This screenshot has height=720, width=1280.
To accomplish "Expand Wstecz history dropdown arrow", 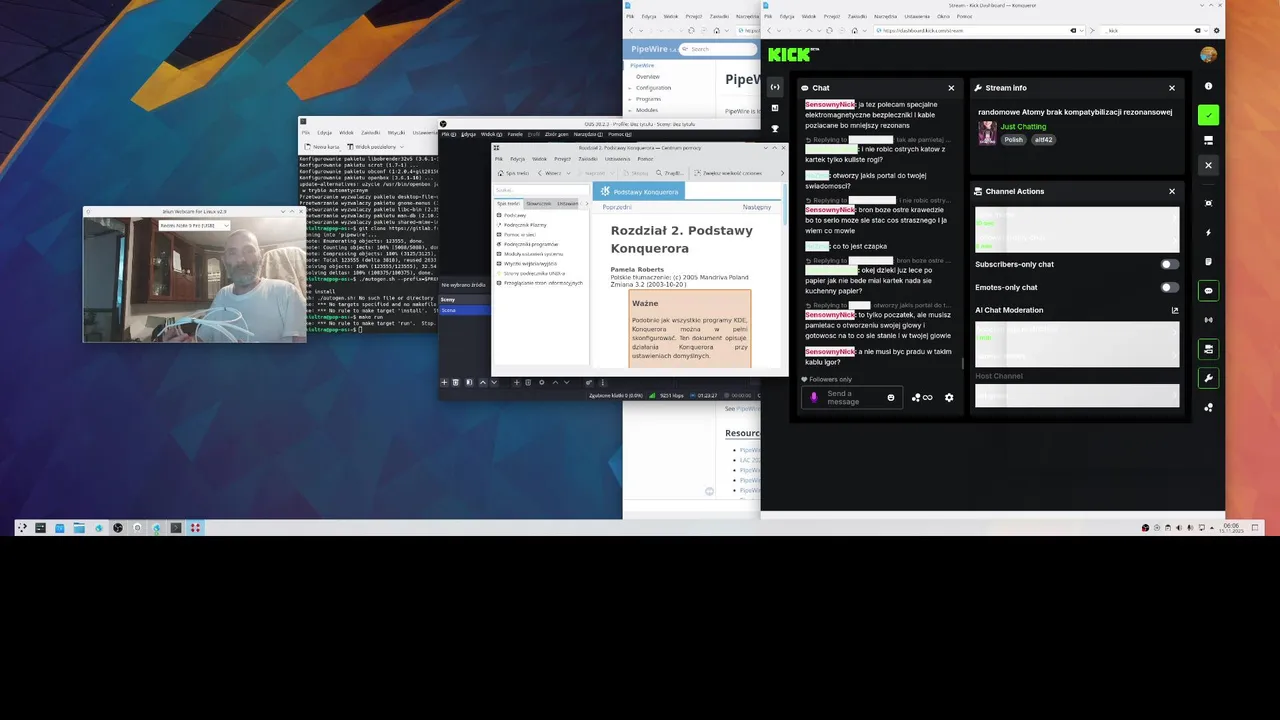I will tap(568, 173).
